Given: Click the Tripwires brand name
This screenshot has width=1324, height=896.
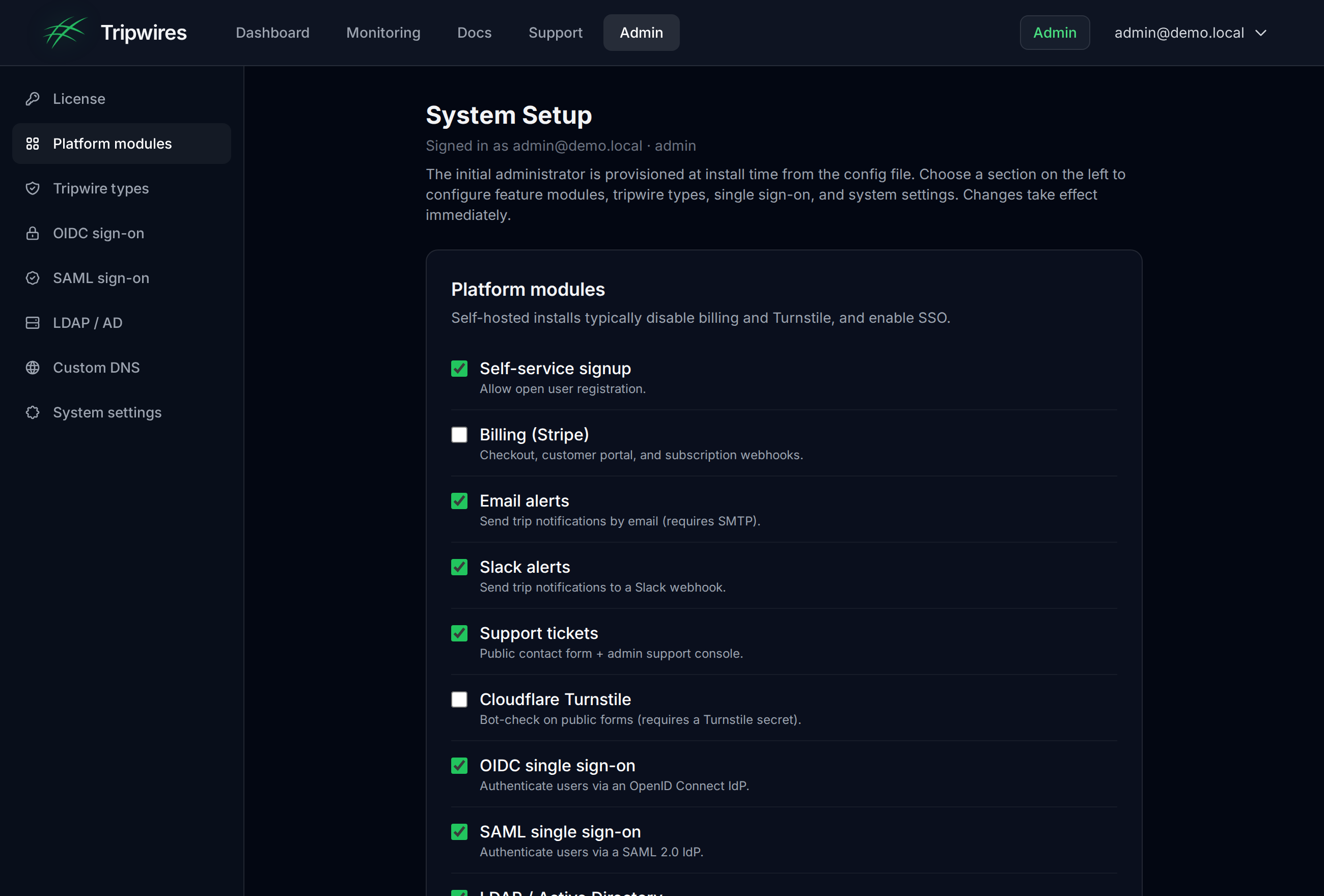Looking at the screenshot, I should pos(144,33).
